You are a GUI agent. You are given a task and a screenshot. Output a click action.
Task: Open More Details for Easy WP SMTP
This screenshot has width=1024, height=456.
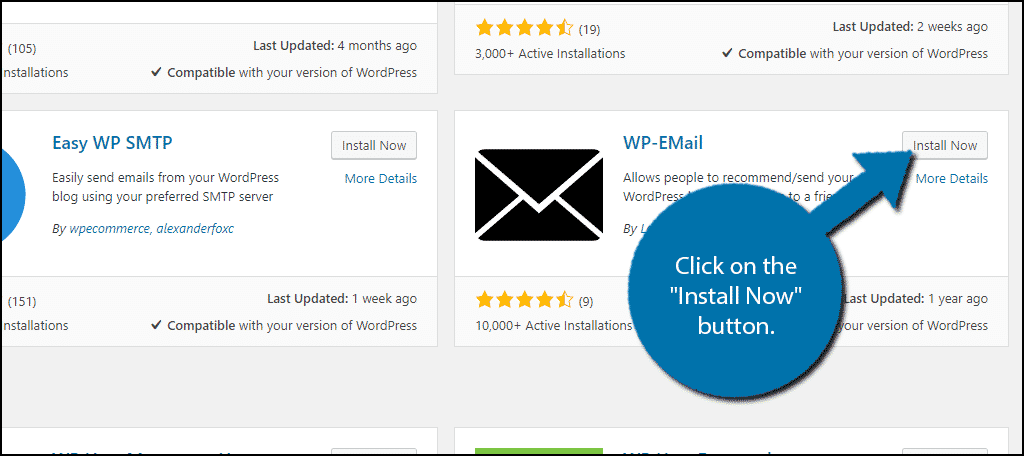pyautogui.click(x=381, y=178)
